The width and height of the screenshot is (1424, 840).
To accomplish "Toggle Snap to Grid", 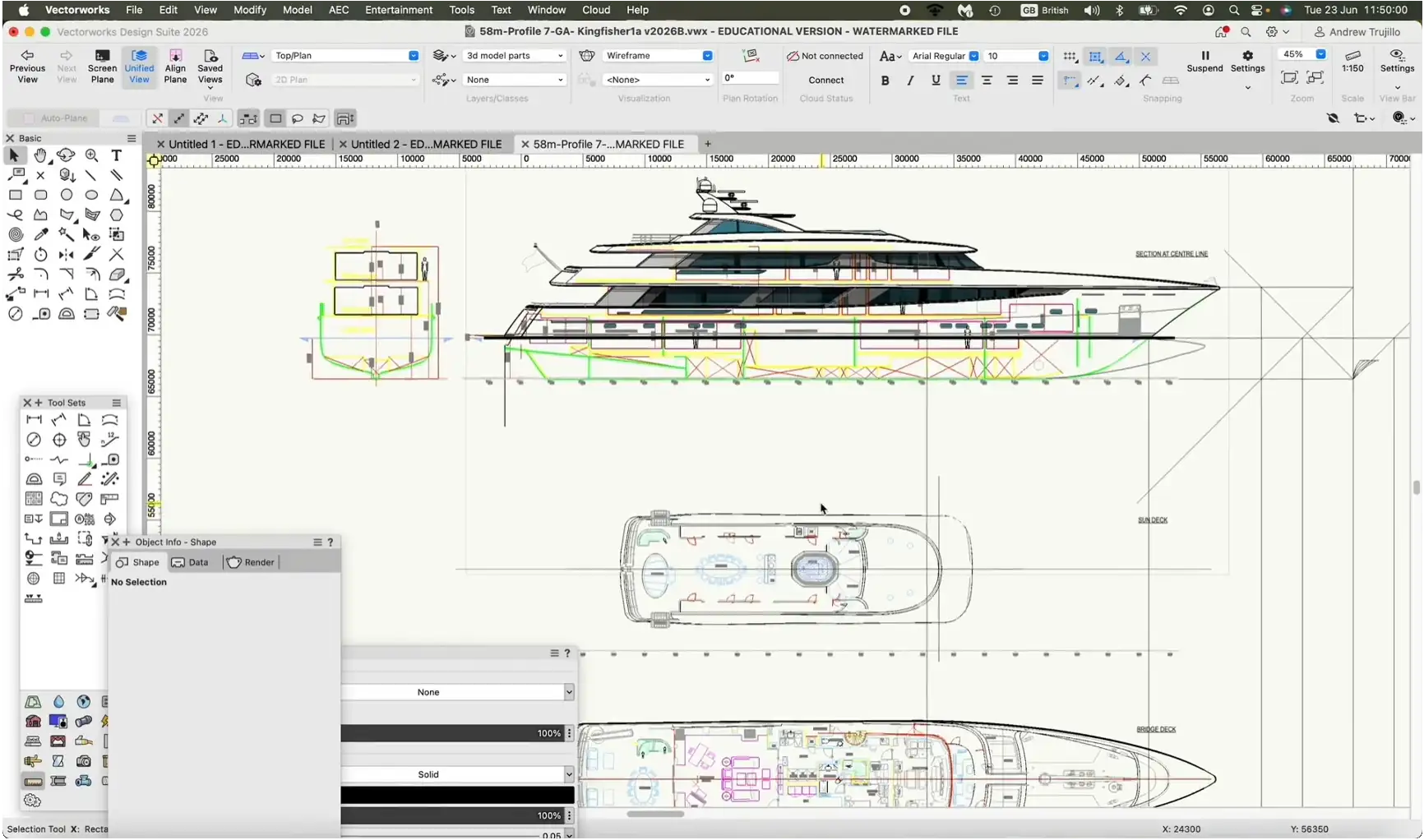I will [1070, 57].
